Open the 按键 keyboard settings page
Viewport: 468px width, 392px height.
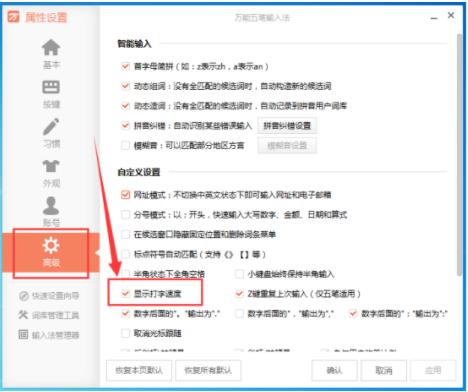pos(51,94)
